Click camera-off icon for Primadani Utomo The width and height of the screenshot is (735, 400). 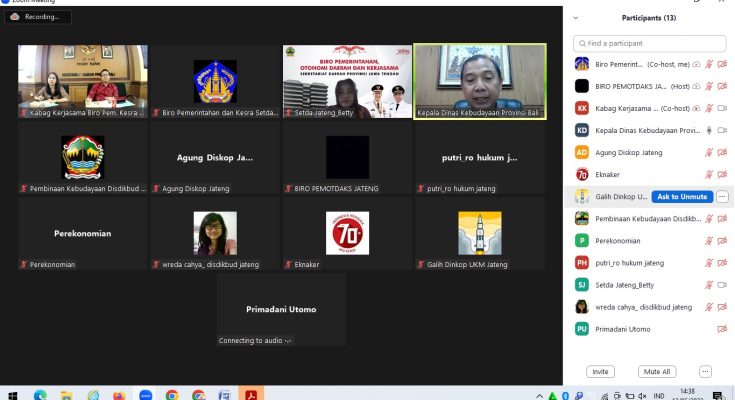coord(722,329)
